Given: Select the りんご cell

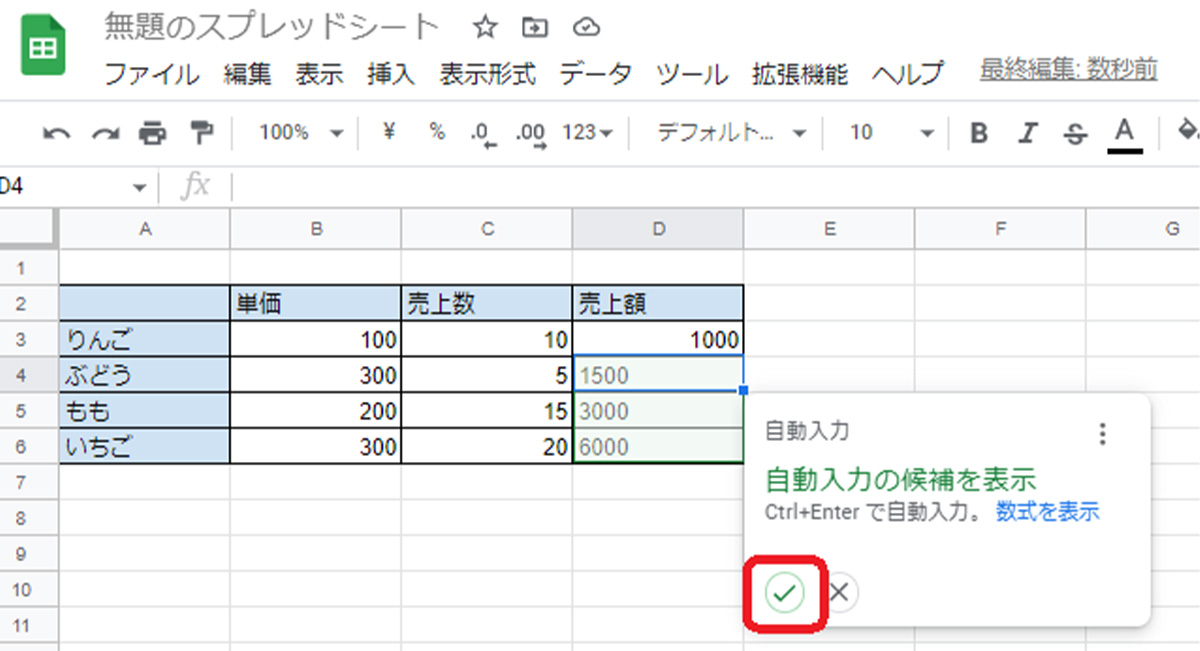Looking at the screenshot, I should coord(145,340).
